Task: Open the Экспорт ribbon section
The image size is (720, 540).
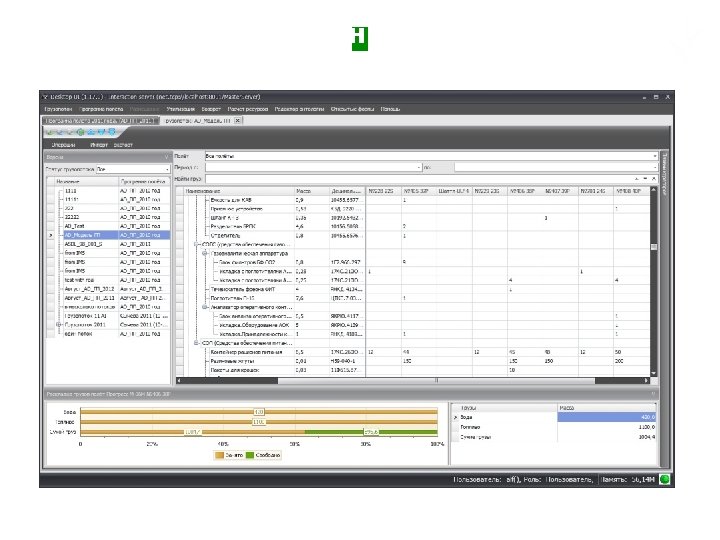Action: click(x=123, y=145)
